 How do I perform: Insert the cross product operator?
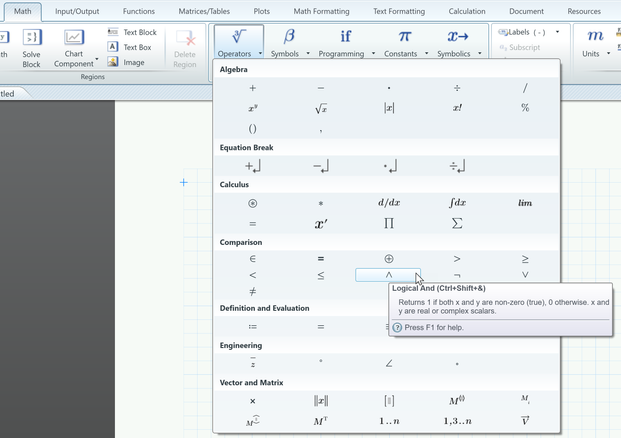pyautogui.click(x=253, y=401)
